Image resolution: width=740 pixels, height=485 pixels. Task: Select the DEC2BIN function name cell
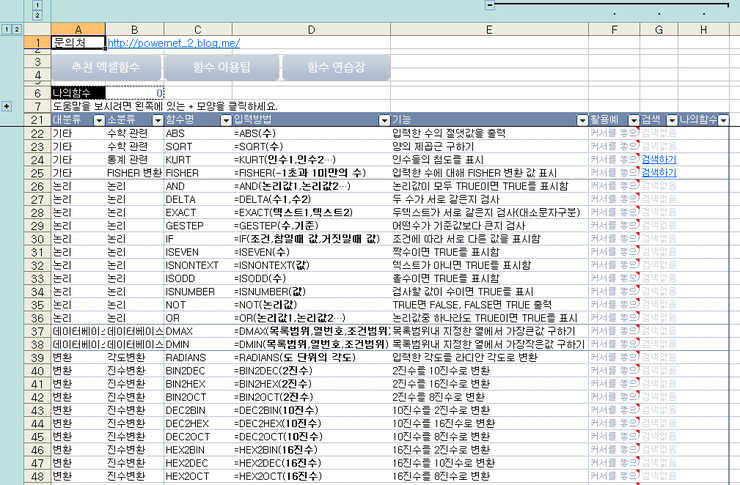[x=198, y=410]
